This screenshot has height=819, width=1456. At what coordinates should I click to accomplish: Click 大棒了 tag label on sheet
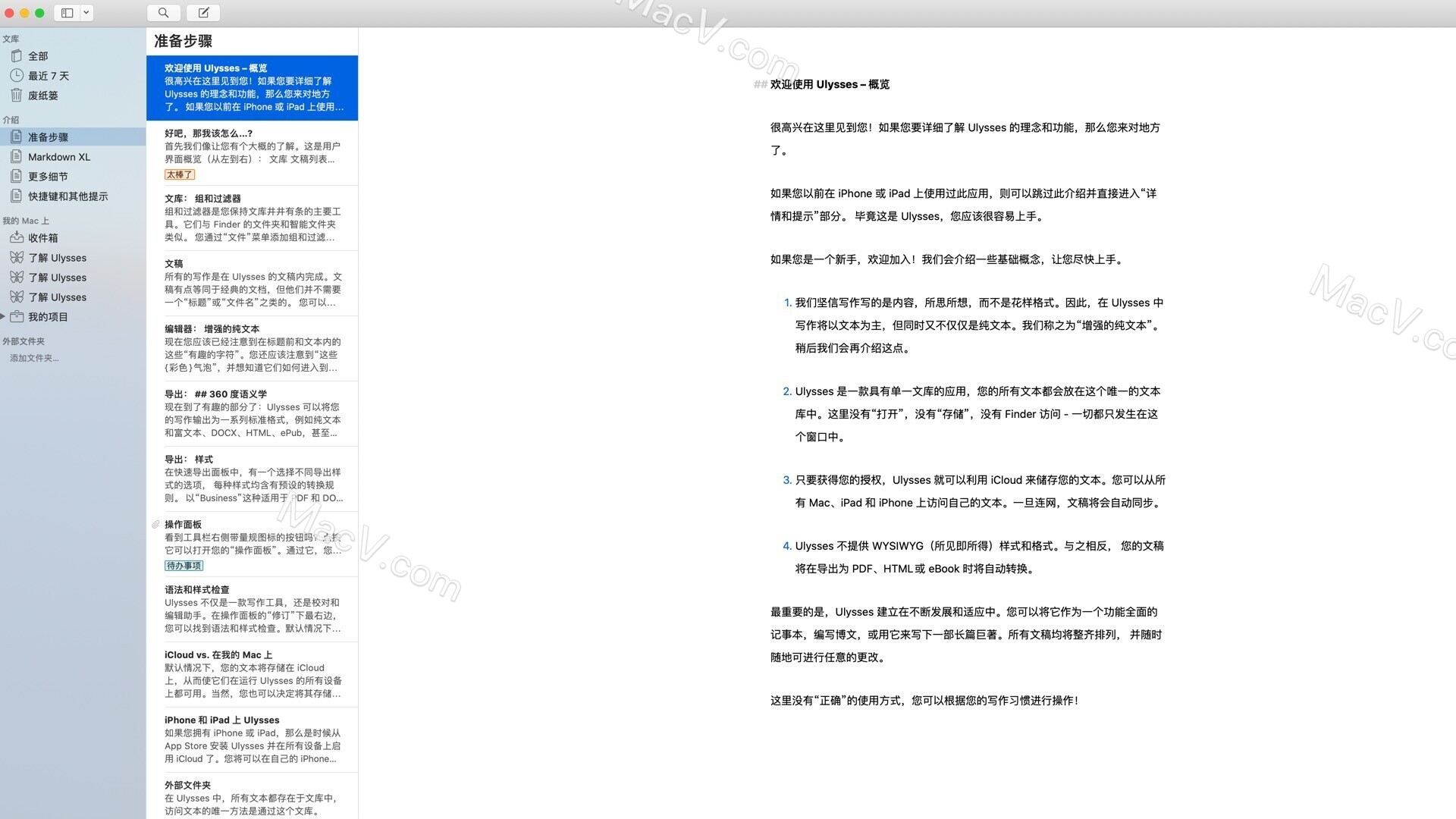point(180,174)
